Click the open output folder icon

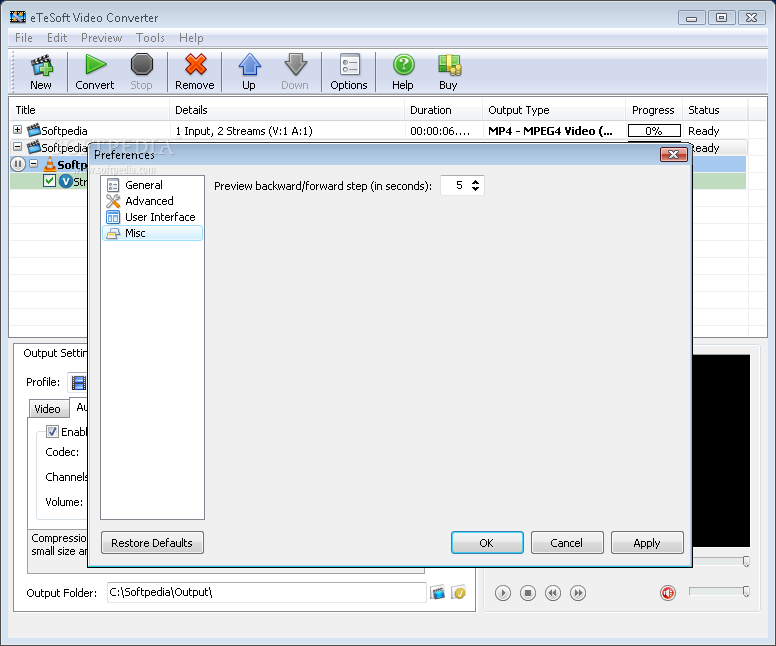coord(459,593)
